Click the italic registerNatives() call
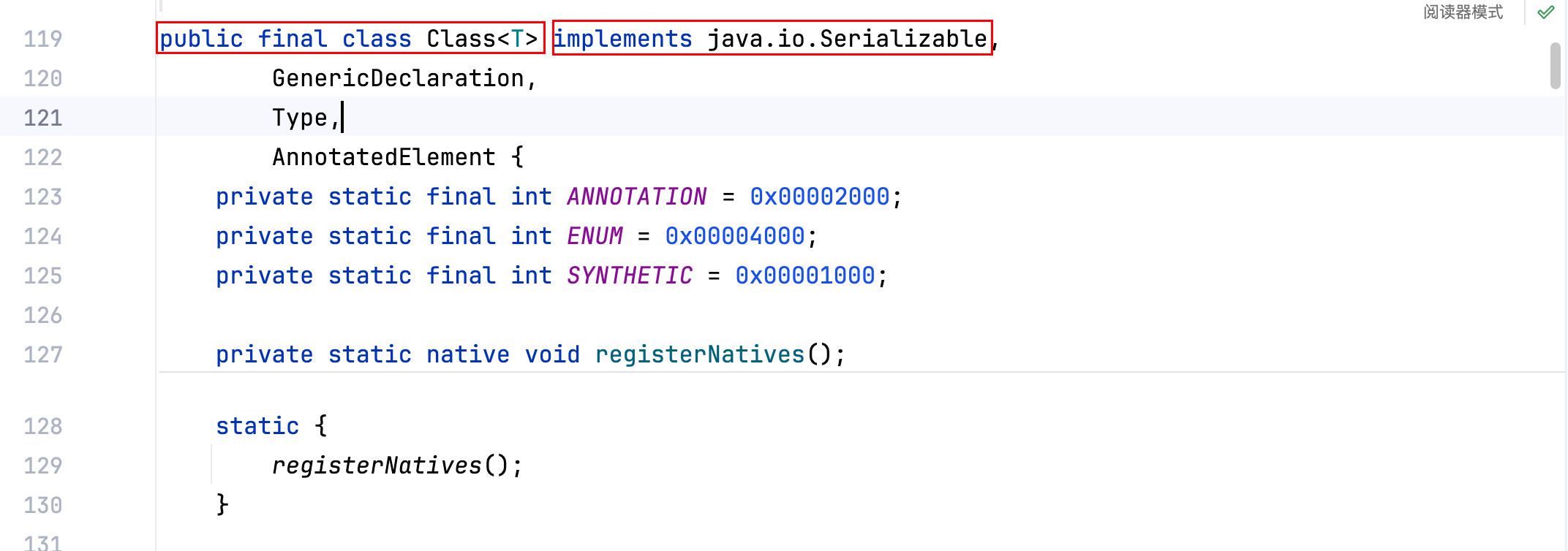 coord(377,465)
